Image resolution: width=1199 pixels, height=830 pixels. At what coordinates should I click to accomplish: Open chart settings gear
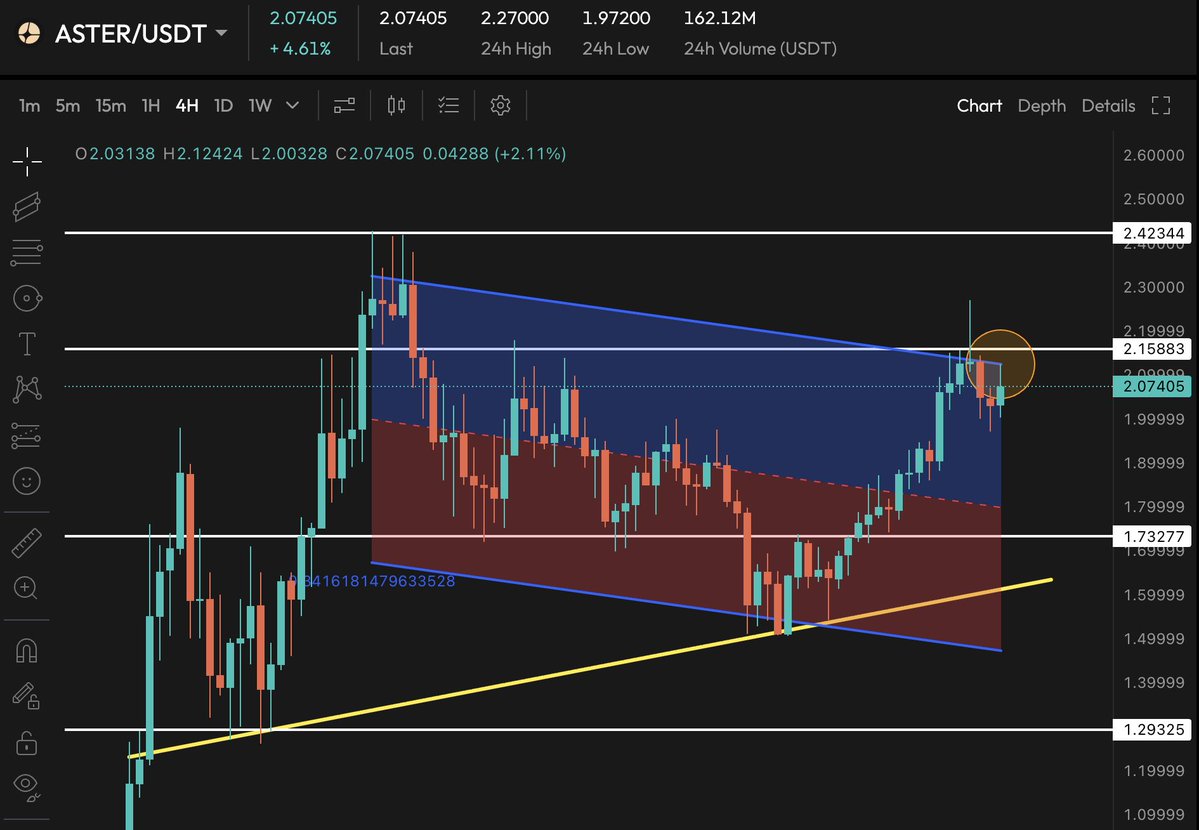coord(500,106)
